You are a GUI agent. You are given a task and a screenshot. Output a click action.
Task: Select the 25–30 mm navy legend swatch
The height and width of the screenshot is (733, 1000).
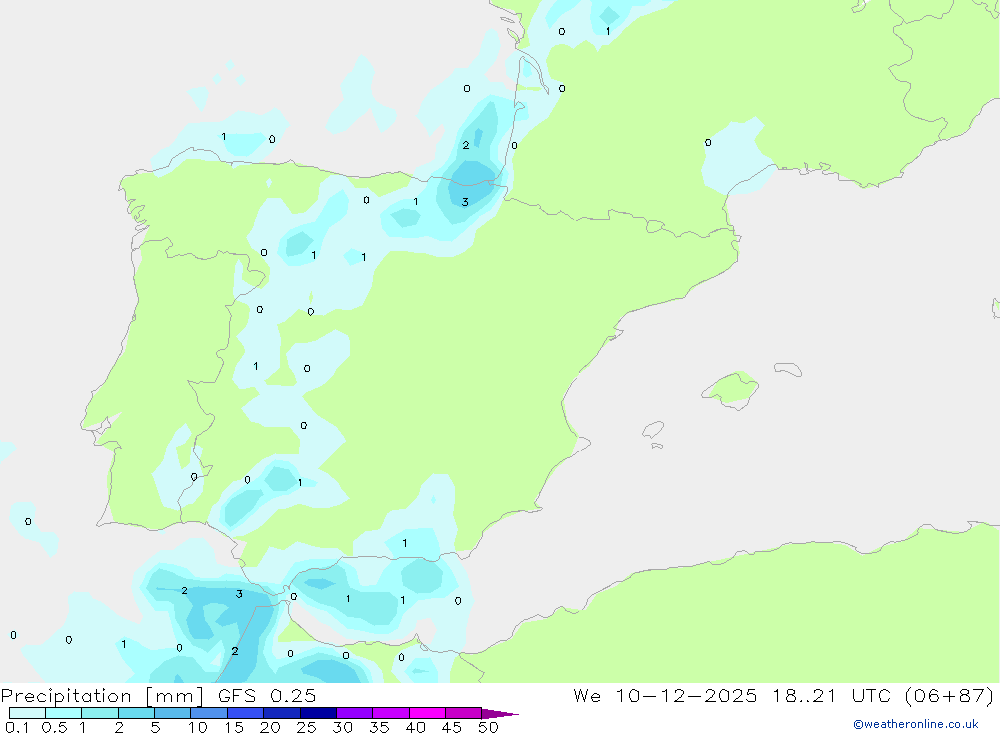(318, 713)
